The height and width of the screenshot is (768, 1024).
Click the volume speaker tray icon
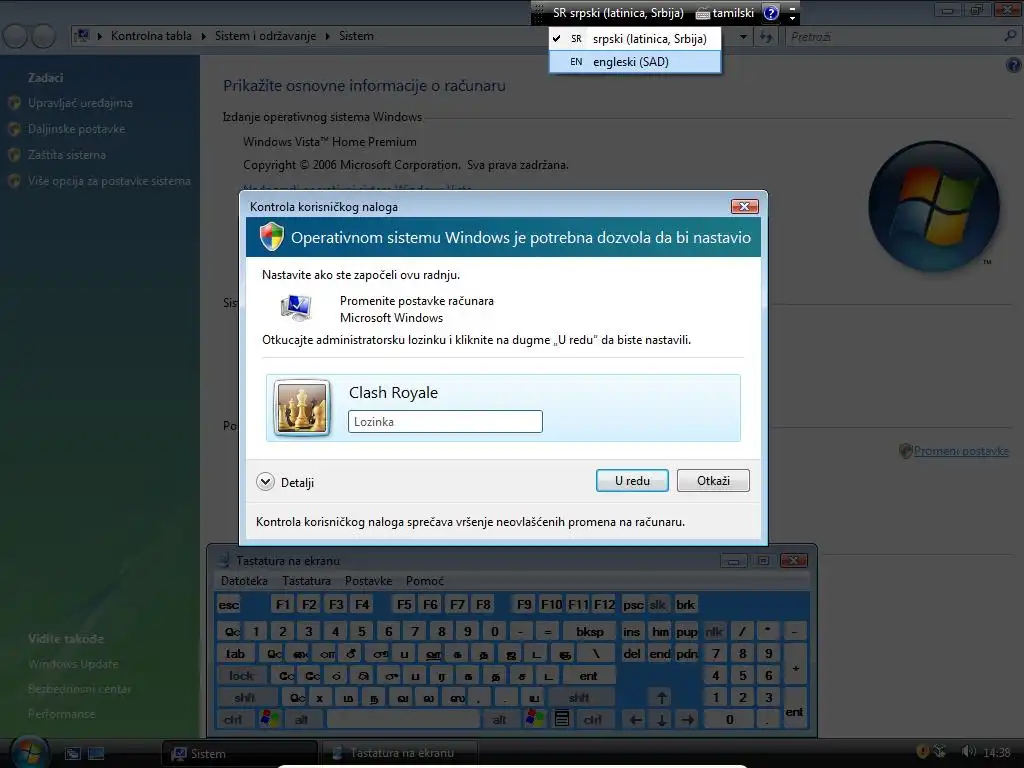click(x=968, y=752)
